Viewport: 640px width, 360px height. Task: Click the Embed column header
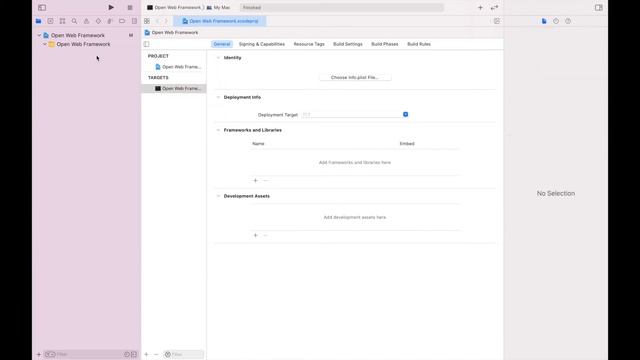(407, 144)
